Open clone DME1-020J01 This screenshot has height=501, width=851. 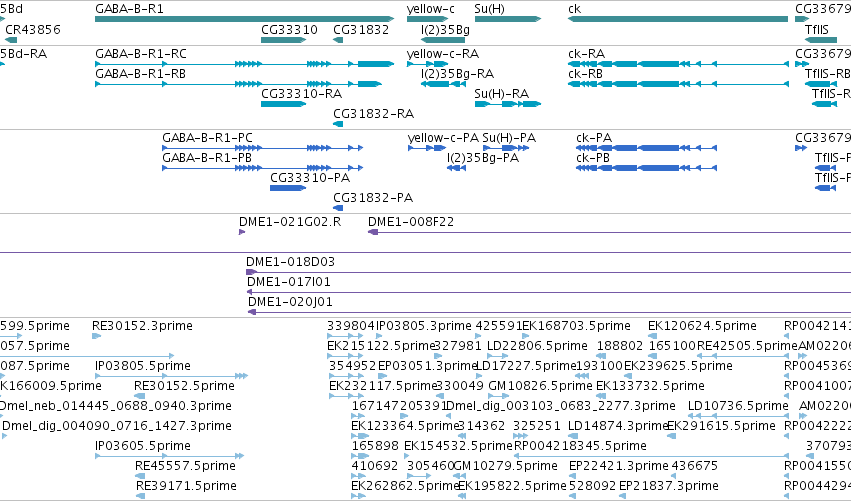pyautogui.click(x=290, y=302)
